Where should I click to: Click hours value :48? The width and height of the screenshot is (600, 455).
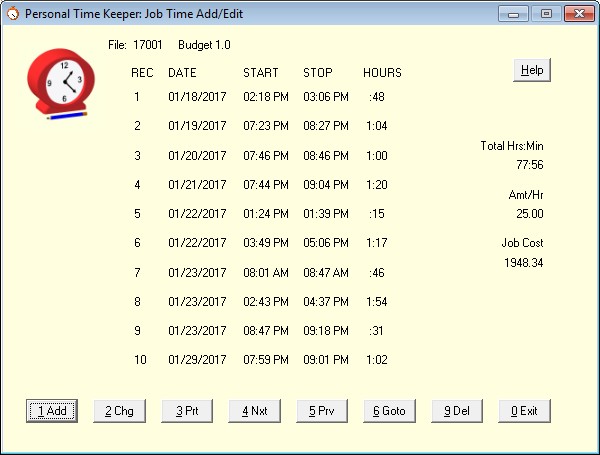coord(377,97)
